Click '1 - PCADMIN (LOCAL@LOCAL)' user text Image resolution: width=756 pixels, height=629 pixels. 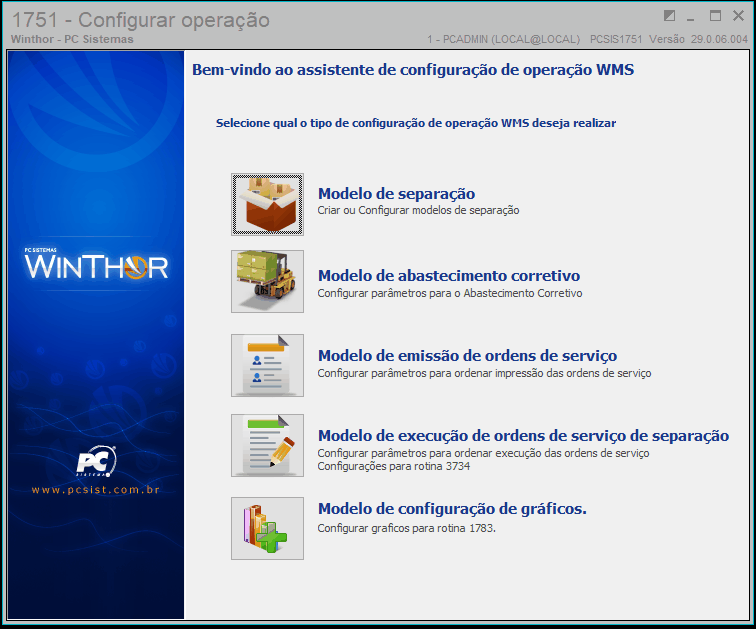[503, 40]
